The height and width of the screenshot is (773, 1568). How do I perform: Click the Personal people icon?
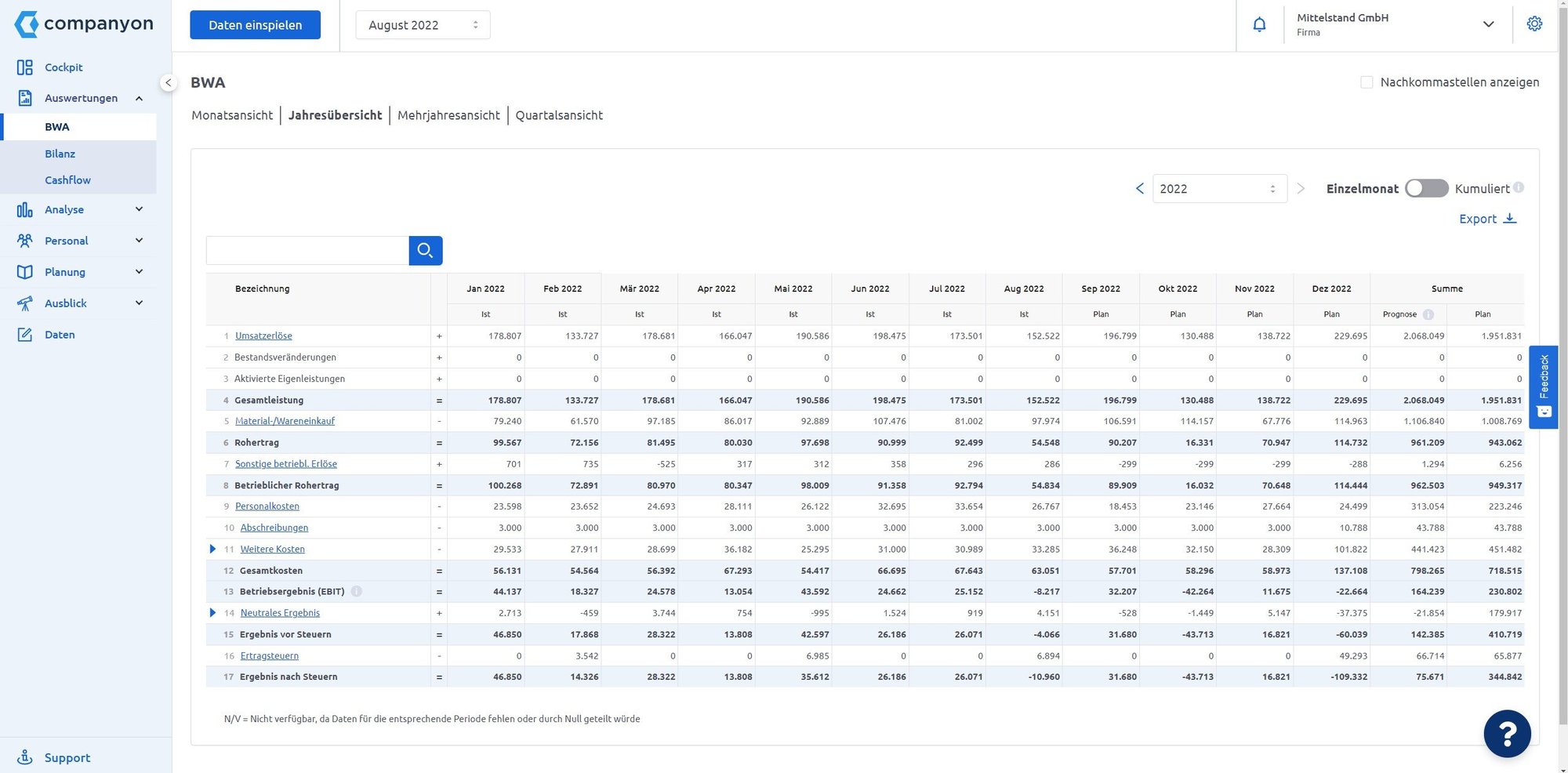click(x=25, y=241)
